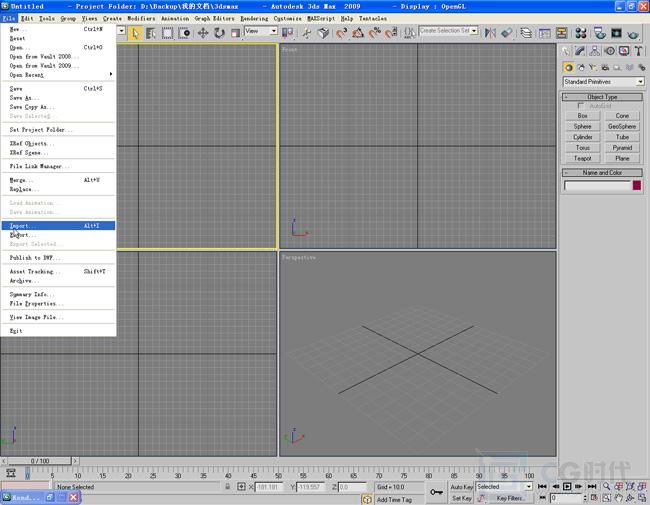
Task: Click the Go to End playback button
Action: (592, 486)
